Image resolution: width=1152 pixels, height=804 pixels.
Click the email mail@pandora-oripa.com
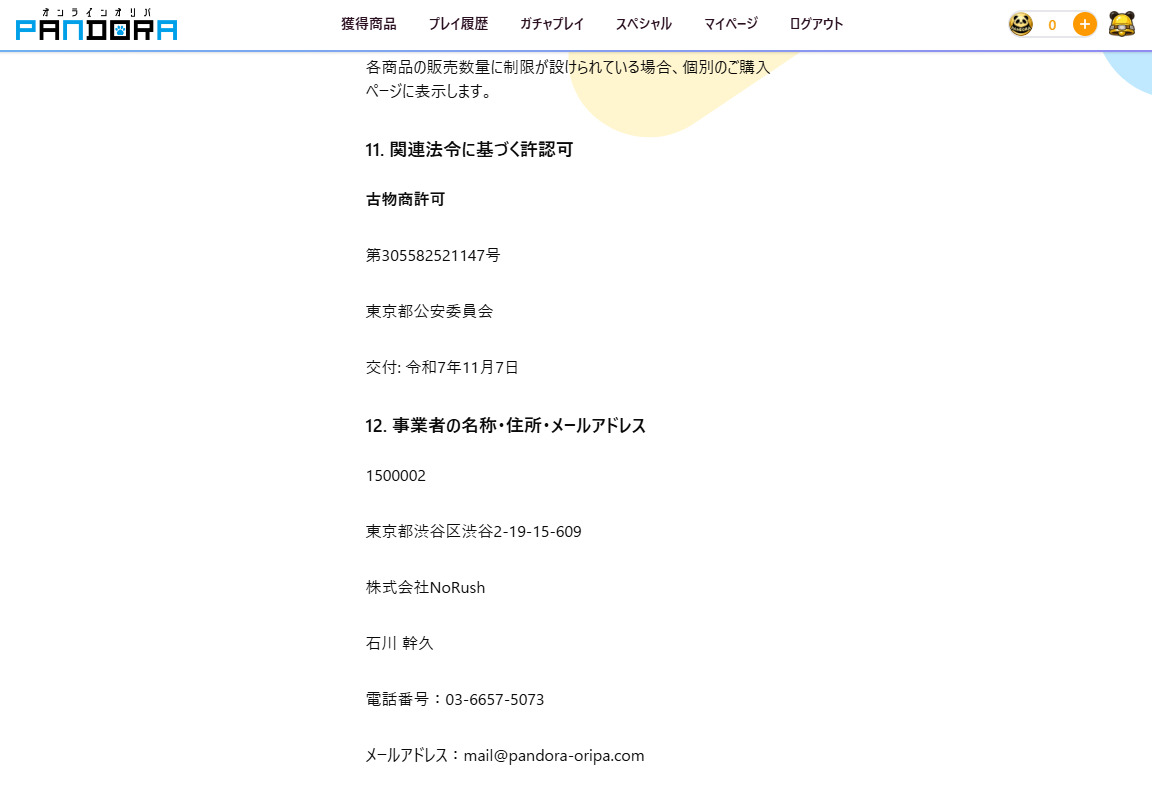[553, 756]
